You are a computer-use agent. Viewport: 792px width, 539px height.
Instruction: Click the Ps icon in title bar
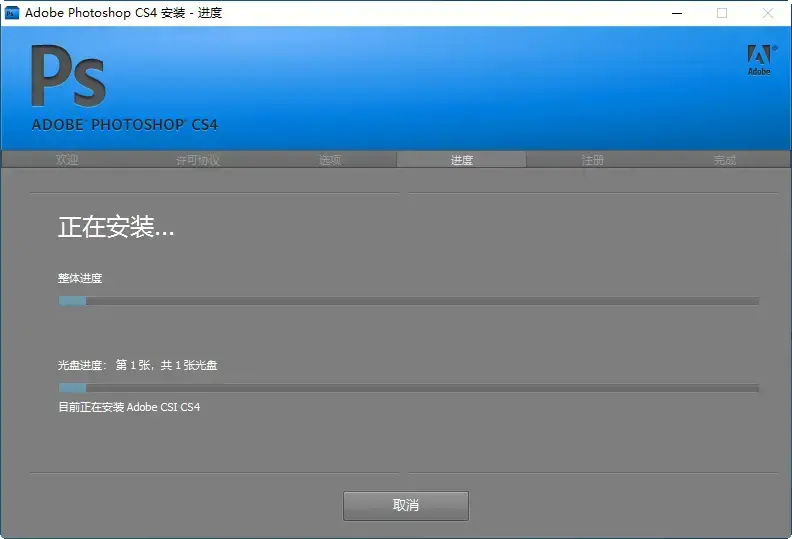coord(11,13)
